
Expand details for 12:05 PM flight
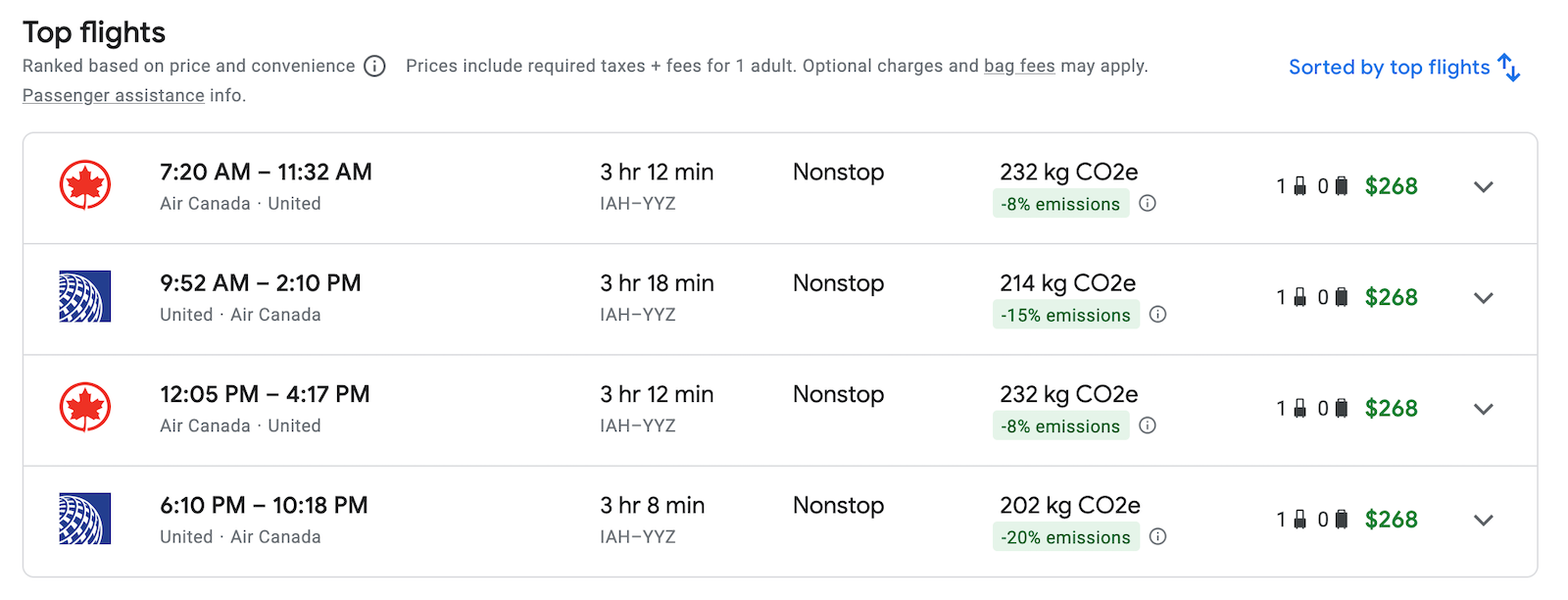click(1484, 409)
